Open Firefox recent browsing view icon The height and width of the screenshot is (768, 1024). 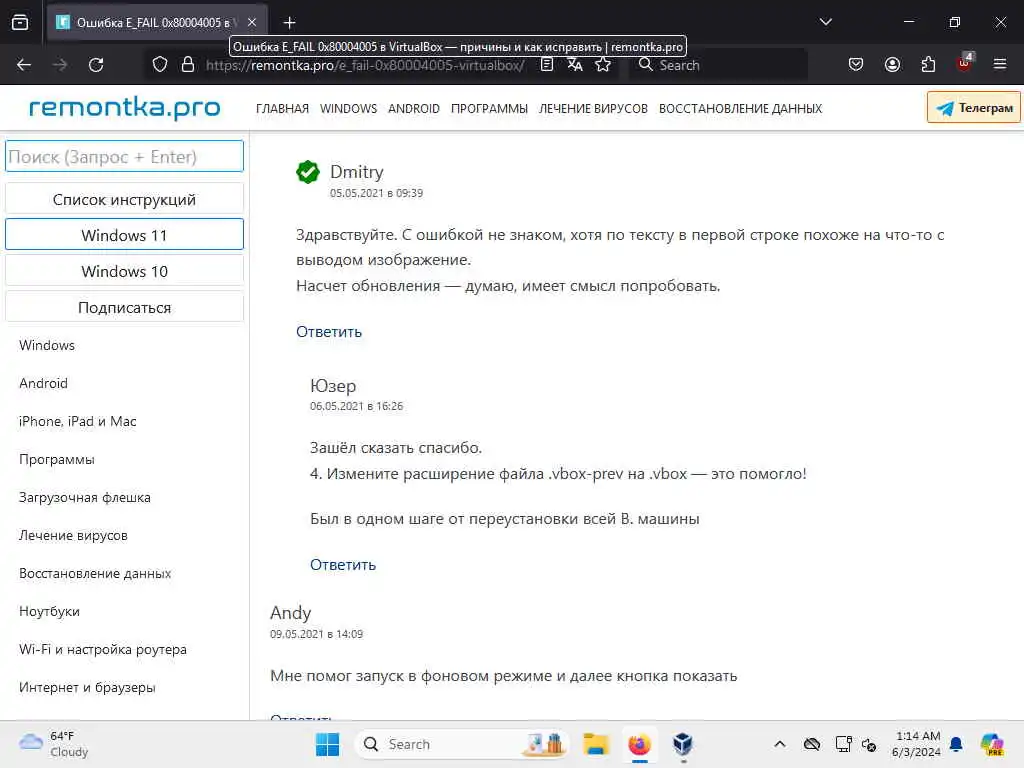(20, 22)
